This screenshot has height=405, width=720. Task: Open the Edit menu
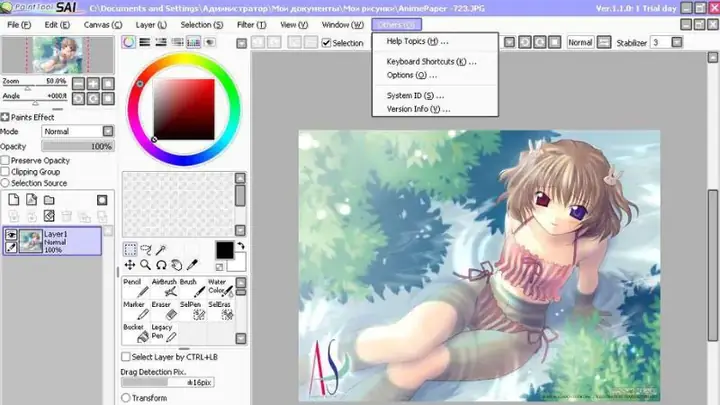[57, 25]
